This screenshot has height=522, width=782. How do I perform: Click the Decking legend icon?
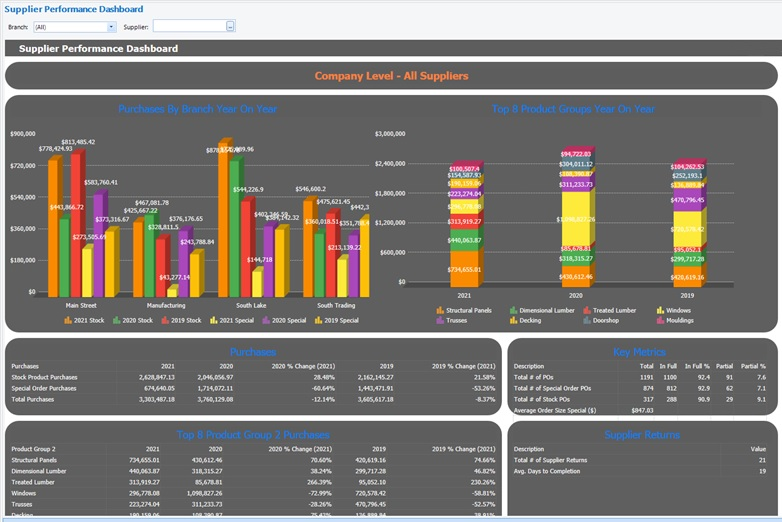513,320
